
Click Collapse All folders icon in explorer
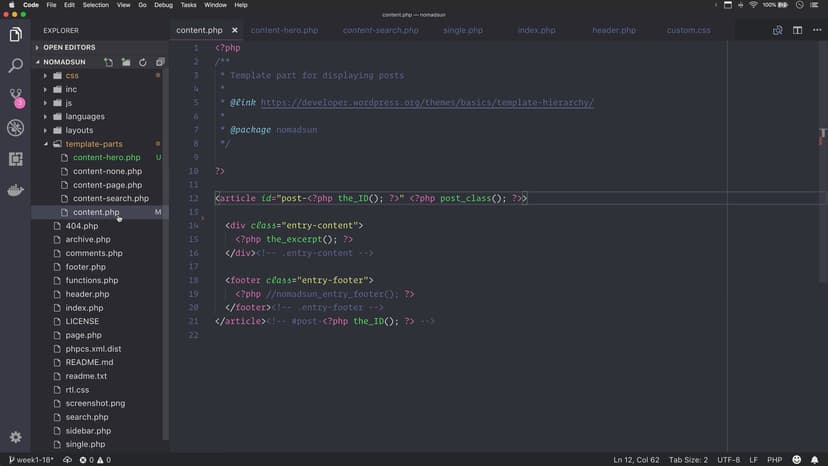[160, 62]
